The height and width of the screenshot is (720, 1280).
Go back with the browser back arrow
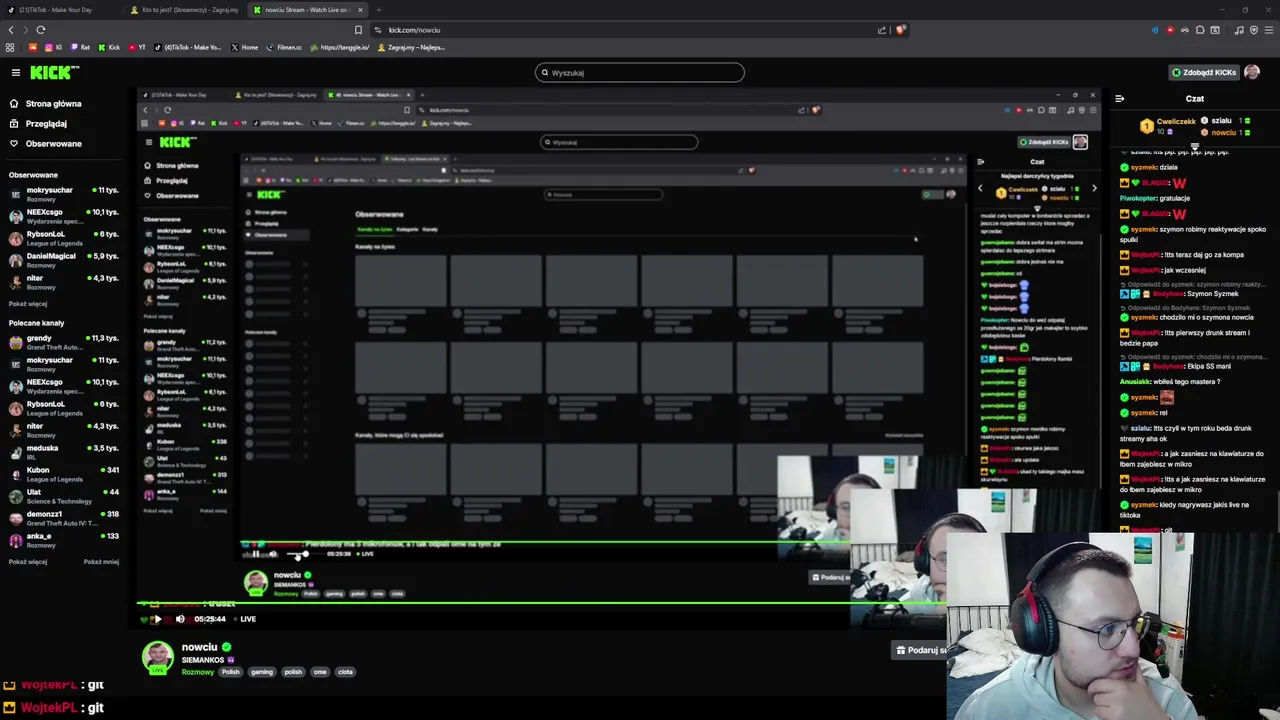pos(11,30)
